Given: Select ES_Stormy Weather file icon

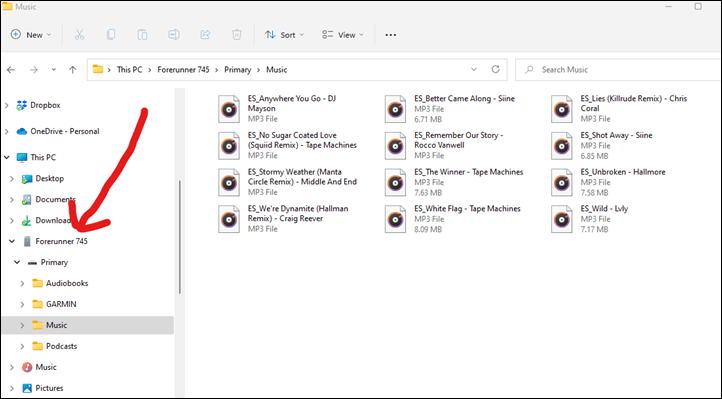Looking at the screenshot, I should [x=229, y=183].
